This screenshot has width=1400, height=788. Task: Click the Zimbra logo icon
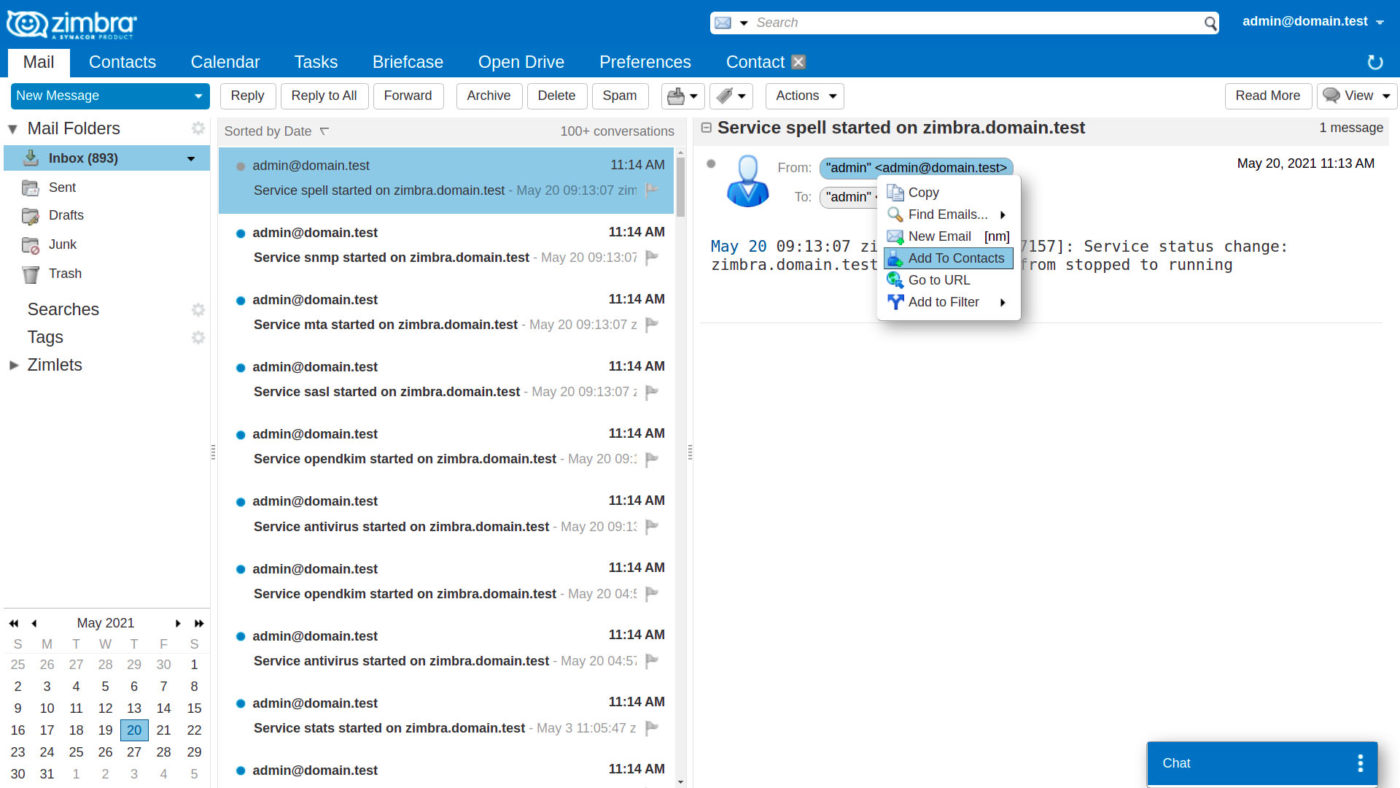pos(27,22)
